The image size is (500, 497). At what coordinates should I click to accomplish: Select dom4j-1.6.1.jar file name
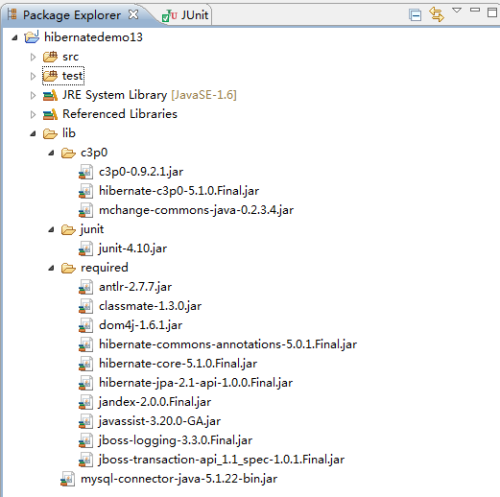click(x=141, y=325)
